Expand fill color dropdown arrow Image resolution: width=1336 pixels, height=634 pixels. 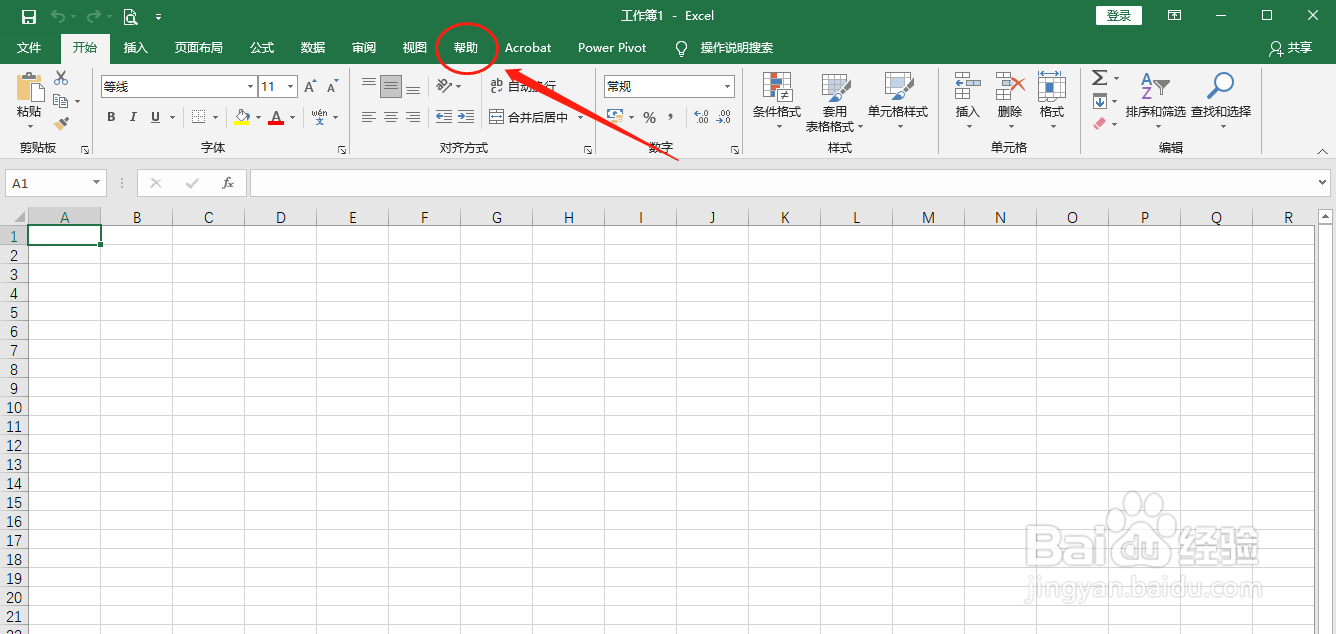(x=258, y=117)
